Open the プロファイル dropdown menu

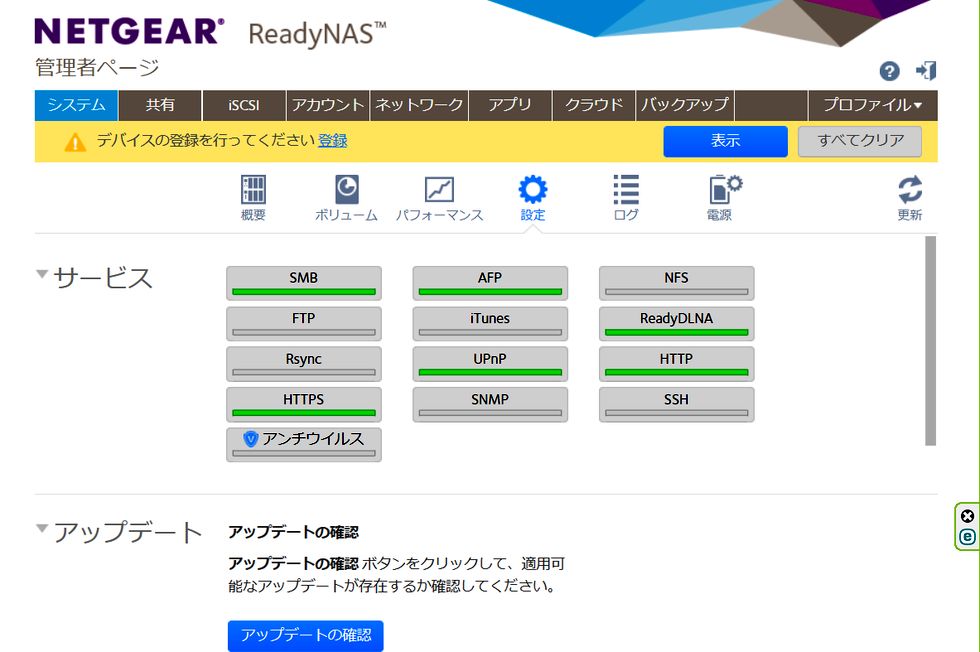(x=872, y=105)
